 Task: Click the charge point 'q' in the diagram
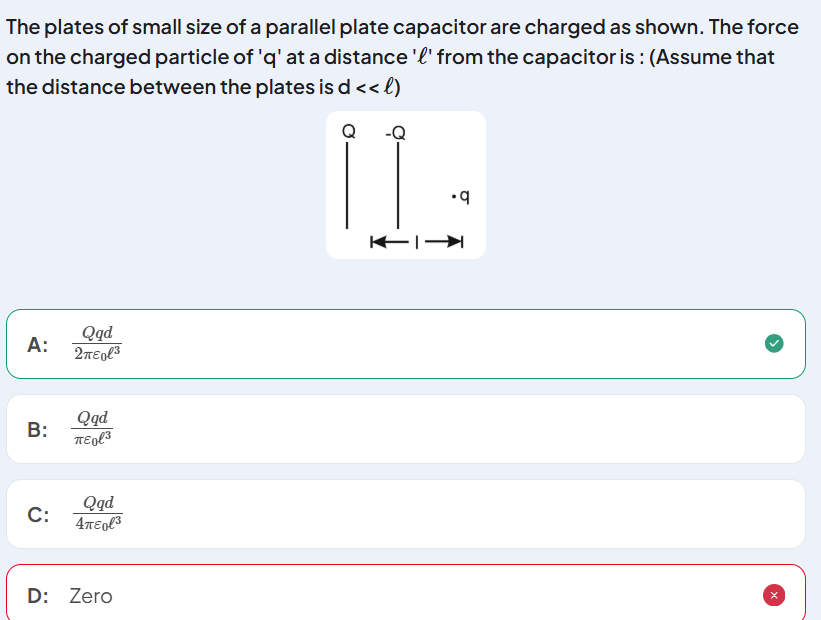461,197
